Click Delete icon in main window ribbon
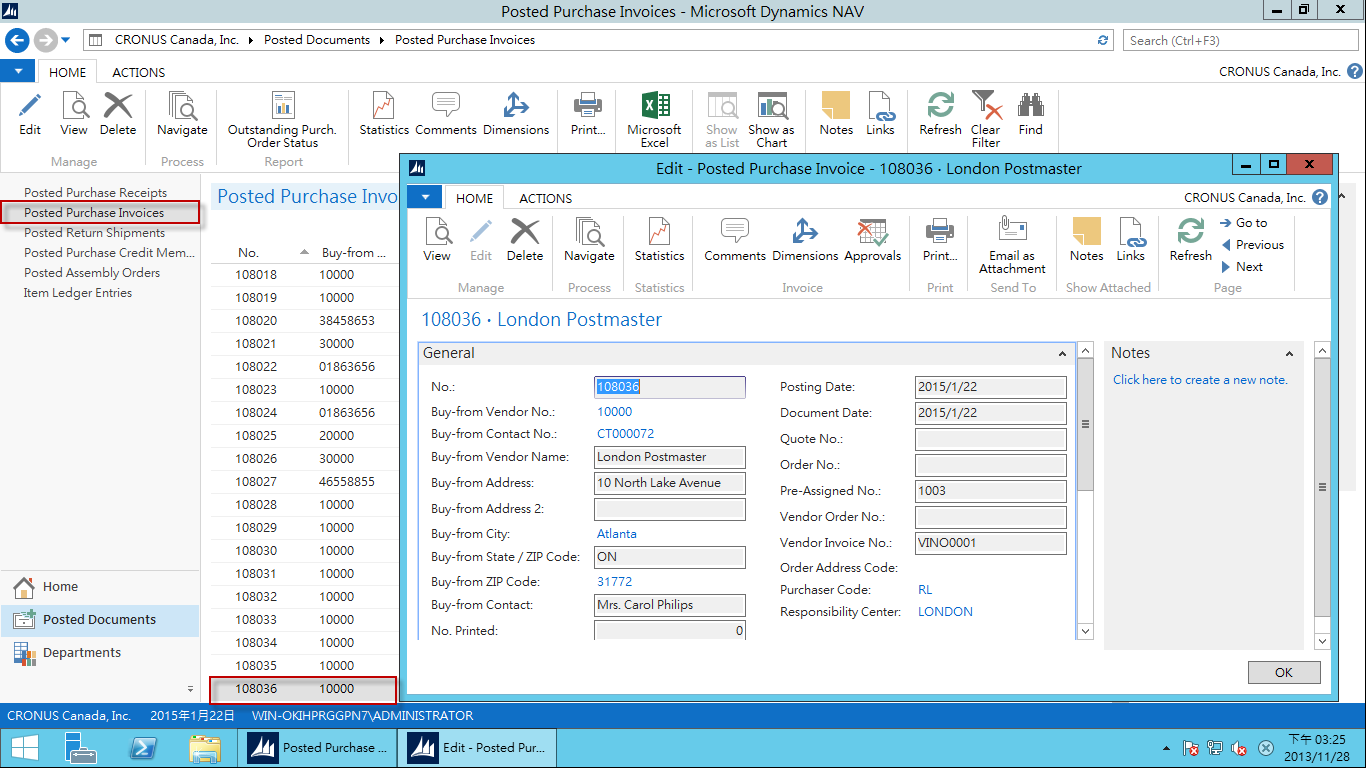Screen dimensions: 1366x768 coord(118,114)
